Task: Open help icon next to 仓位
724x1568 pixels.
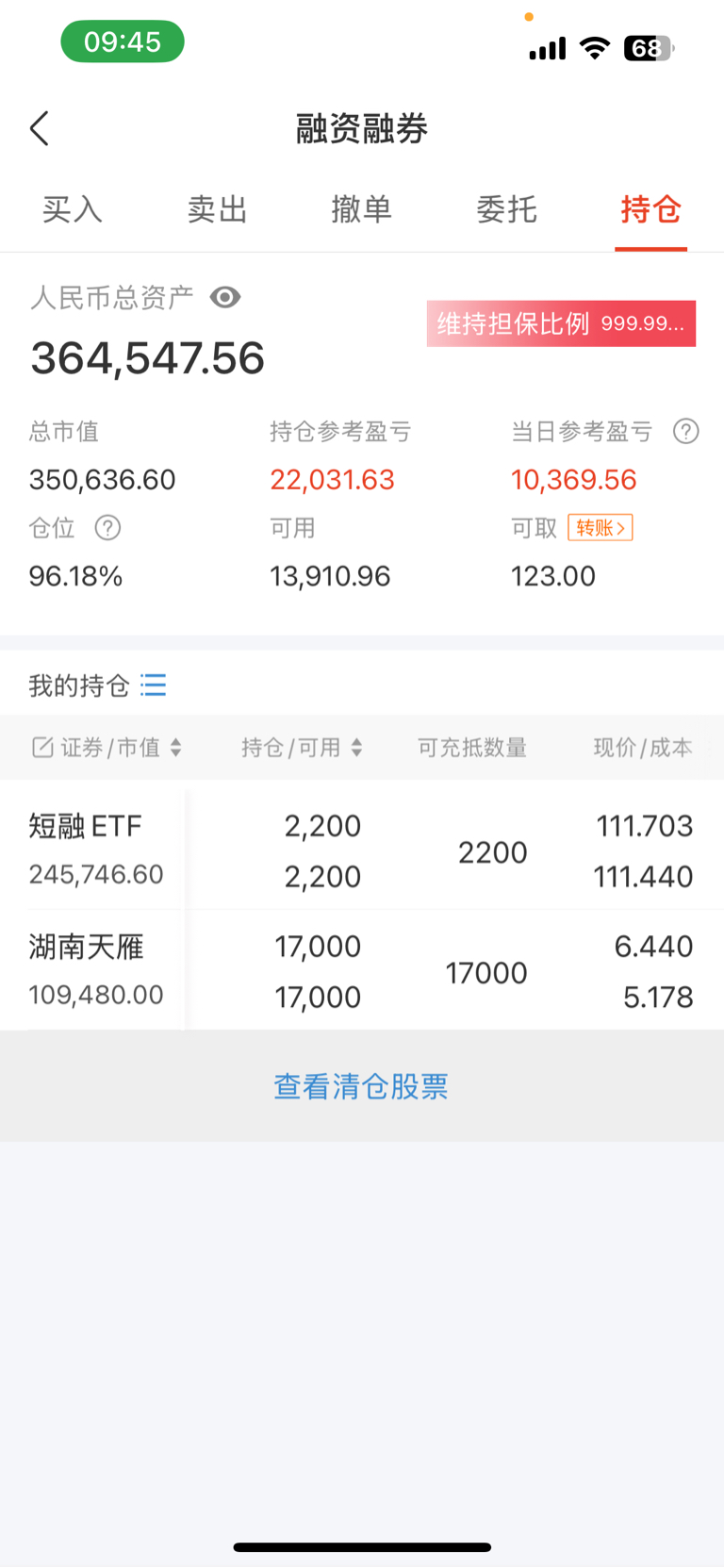Action: 108,528
